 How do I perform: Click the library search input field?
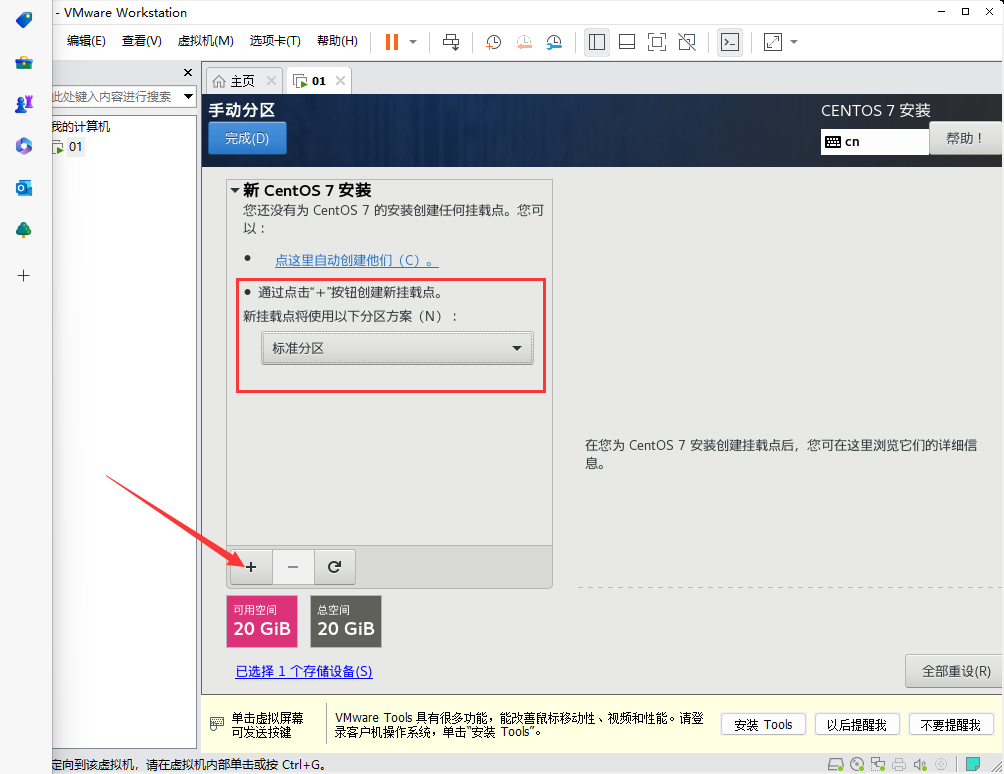[x=115, y=97]
